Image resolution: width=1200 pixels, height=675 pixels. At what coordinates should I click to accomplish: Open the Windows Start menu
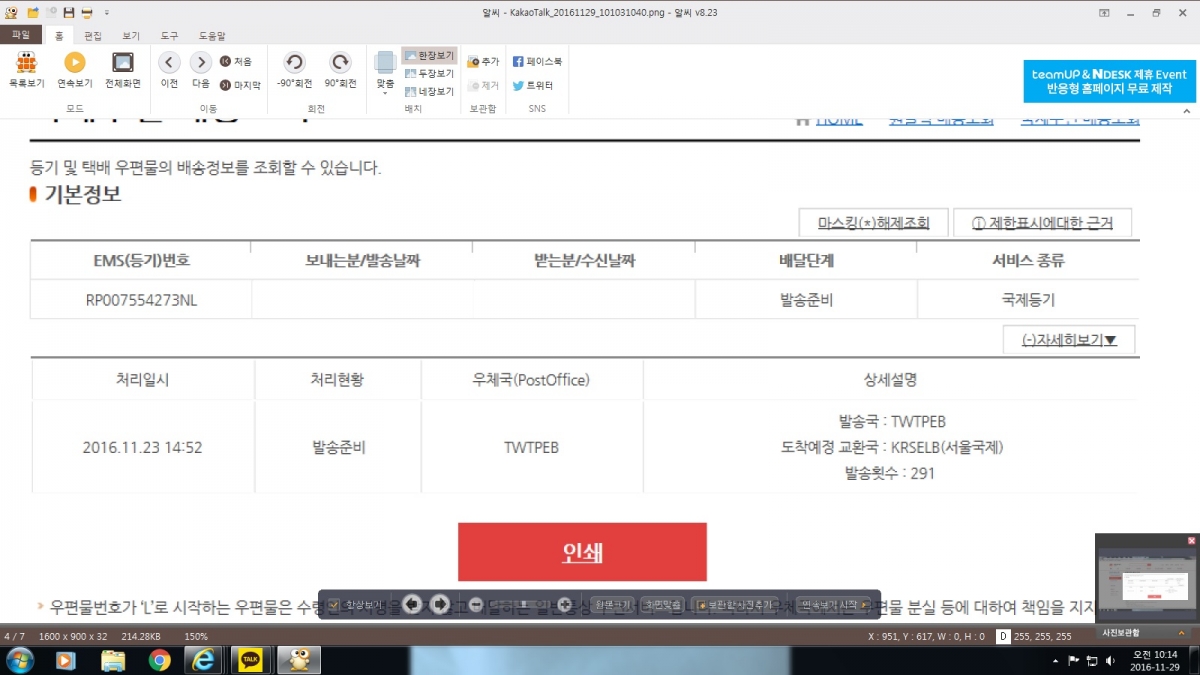click(20, 660)
